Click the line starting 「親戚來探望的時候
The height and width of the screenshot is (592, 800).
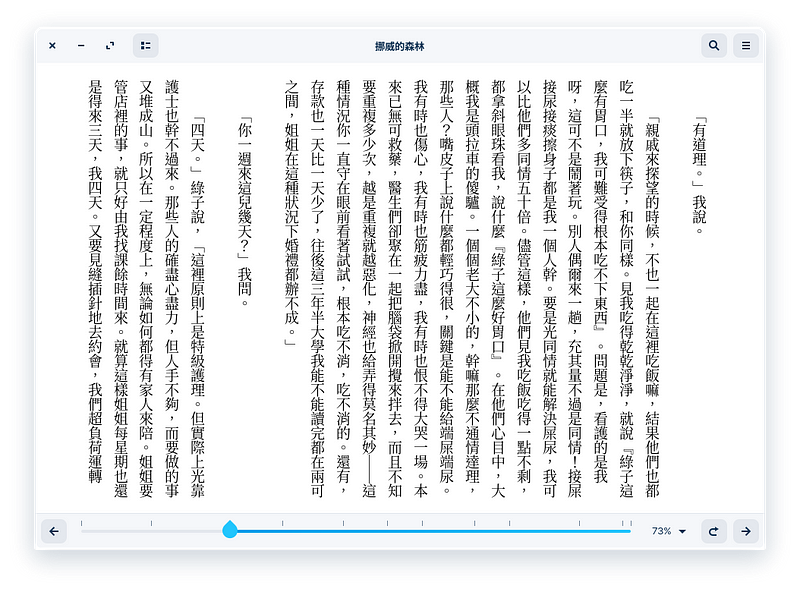653,308
